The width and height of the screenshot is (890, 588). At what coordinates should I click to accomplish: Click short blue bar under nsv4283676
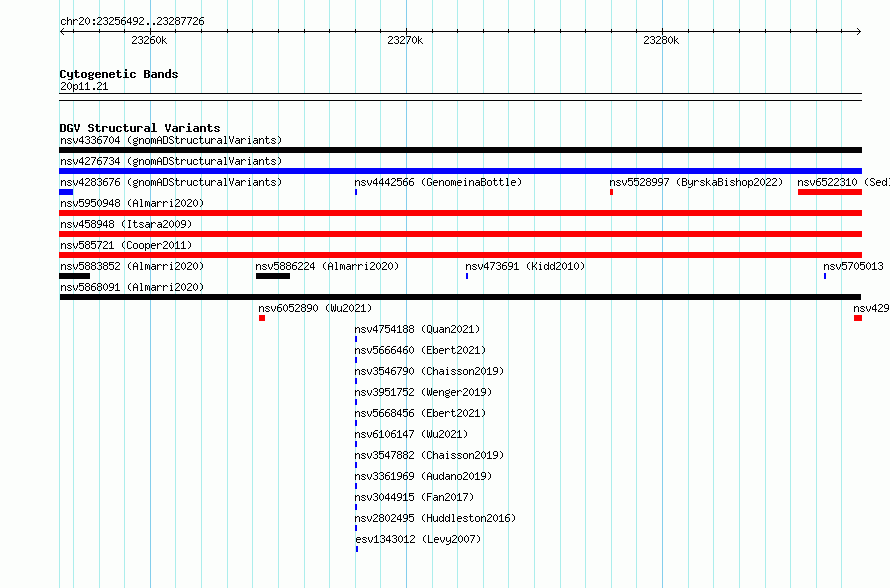[x=66, y=192]
